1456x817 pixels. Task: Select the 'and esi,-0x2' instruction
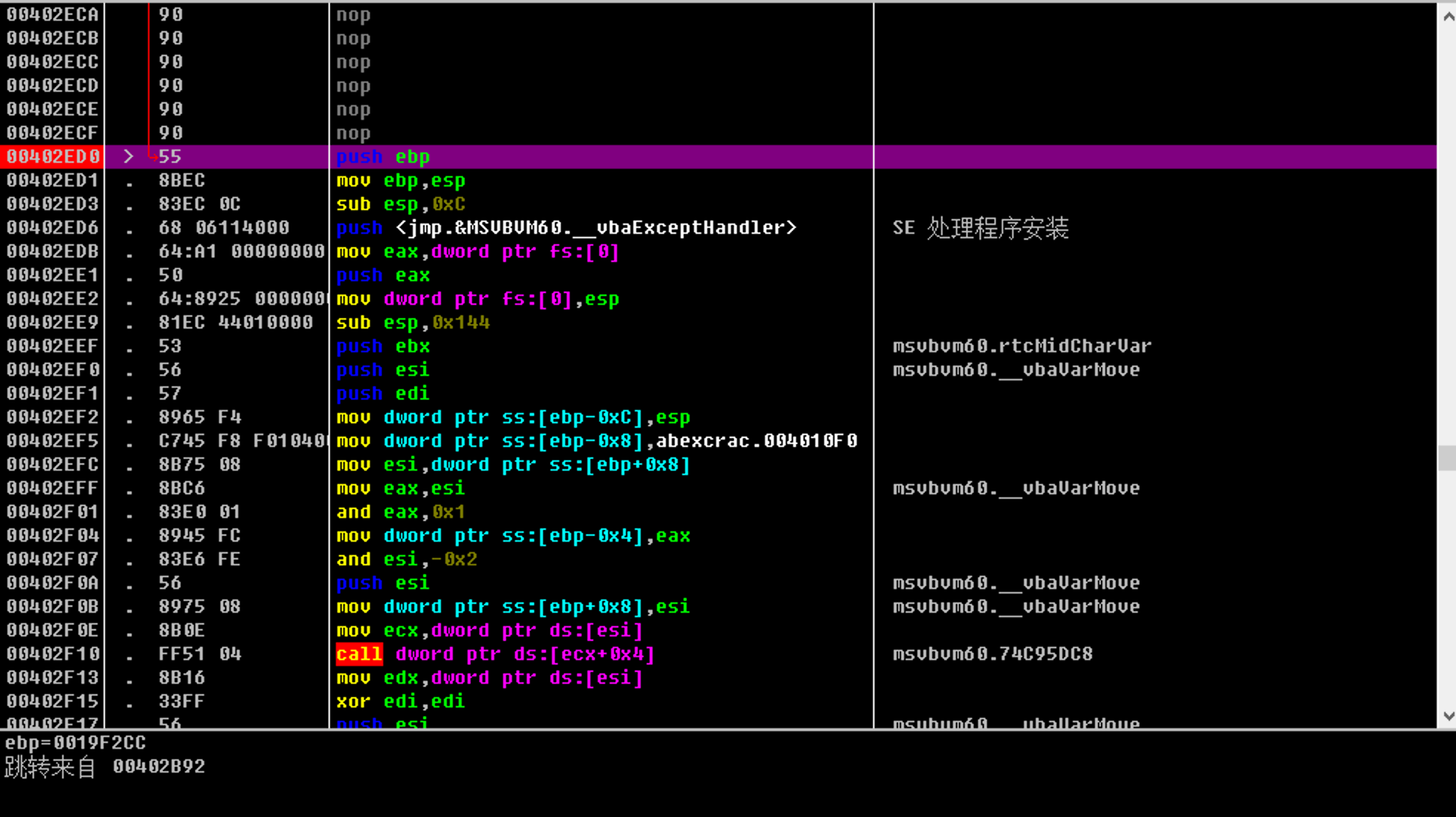point(406,559)
